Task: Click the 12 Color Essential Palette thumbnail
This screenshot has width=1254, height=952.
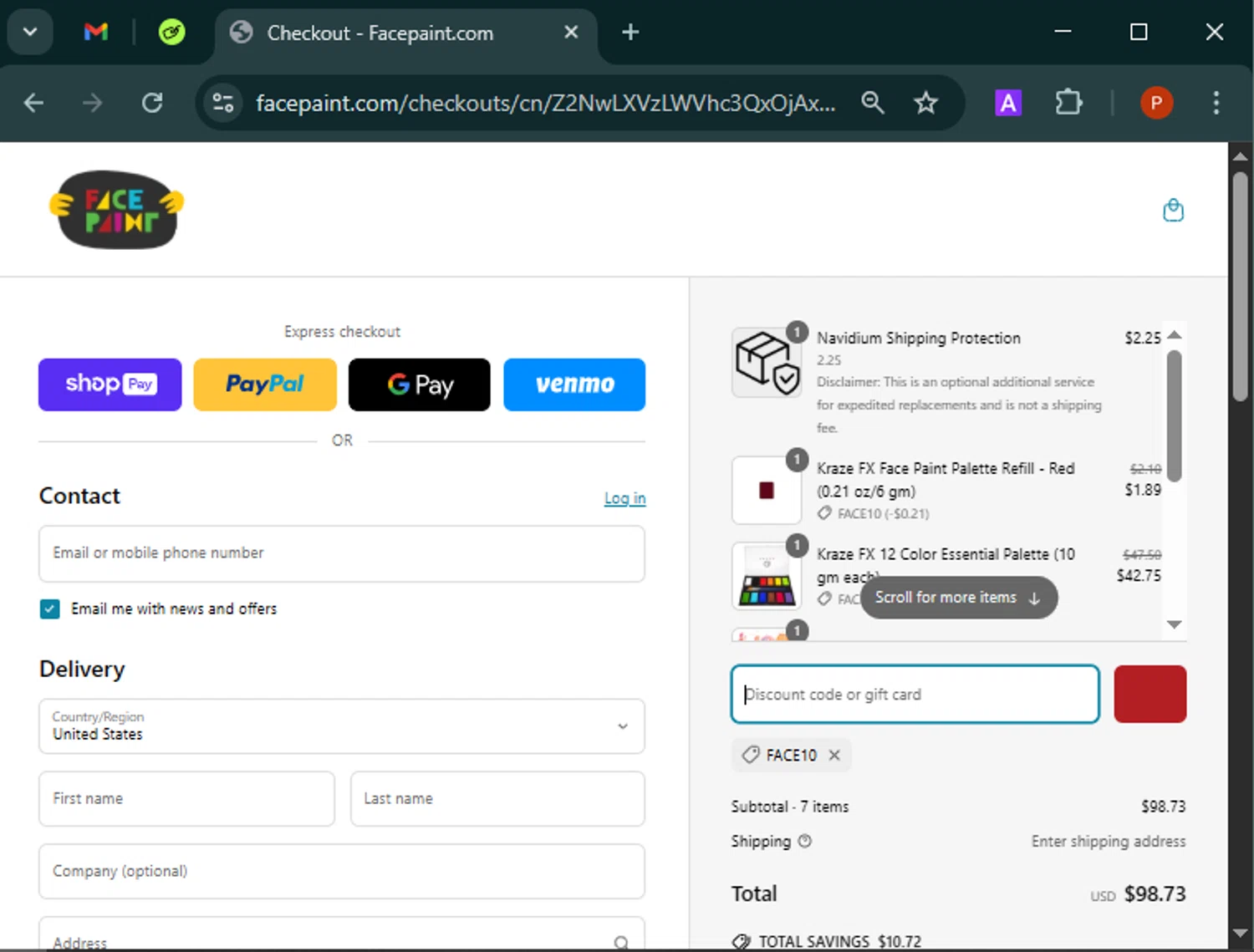Action: [x=767, y=577]
